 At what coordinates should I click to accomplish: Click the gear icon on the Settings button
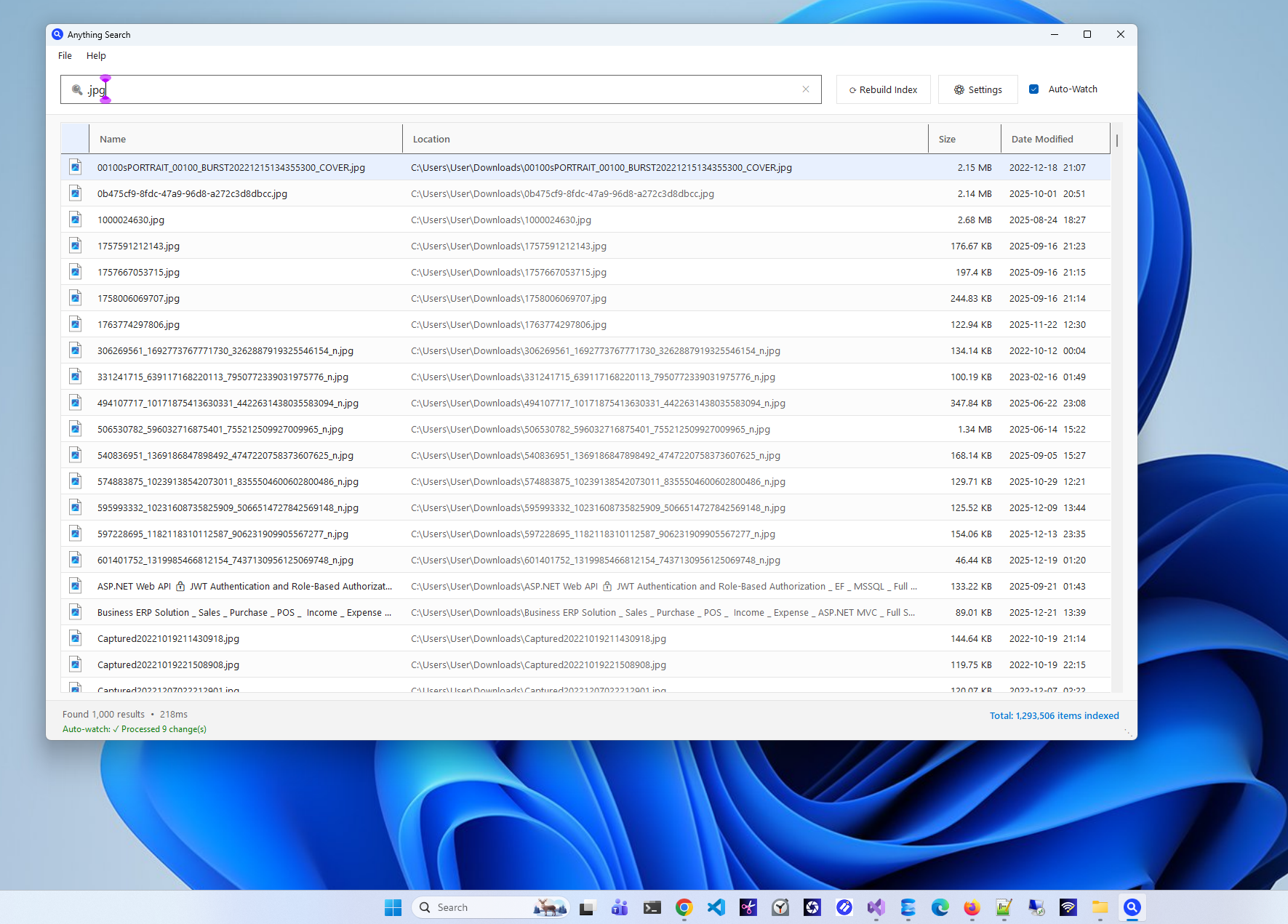coord(959,89)
